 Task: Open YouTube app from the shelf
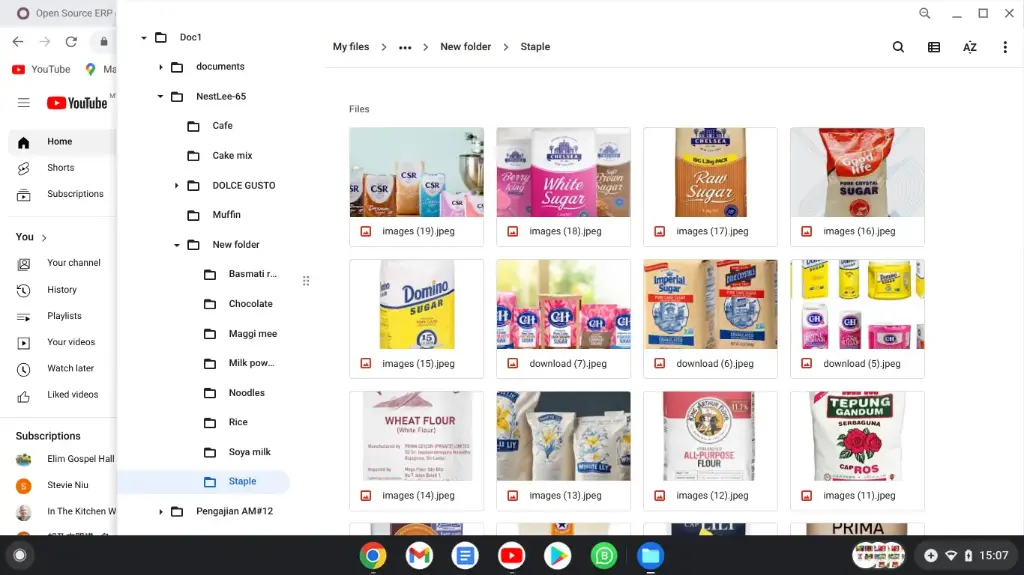click(511, 555)
